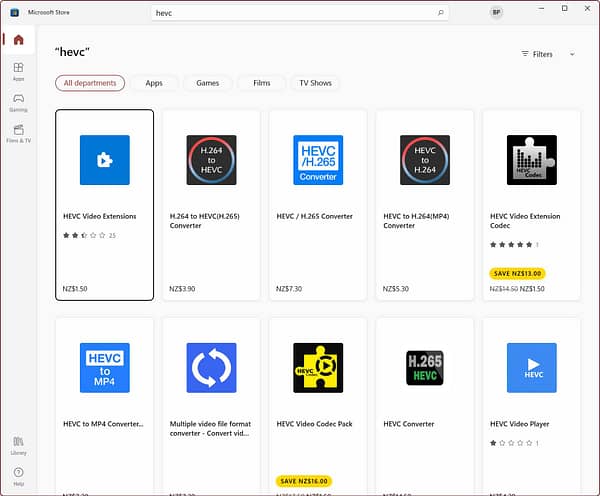Open HEVC Converter title
This screenshot has width=600, height=496.
click(x=409, y=424)
